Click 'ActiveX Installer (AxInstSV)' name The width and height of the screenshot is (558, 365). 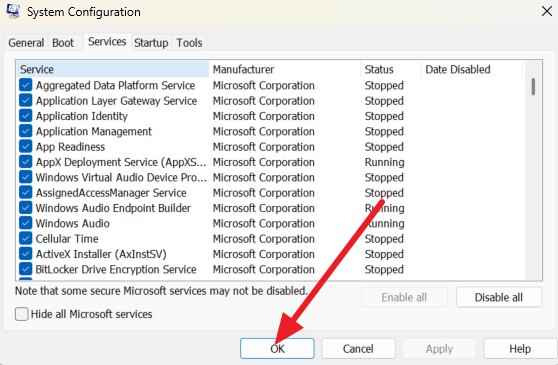click(101, 254)
